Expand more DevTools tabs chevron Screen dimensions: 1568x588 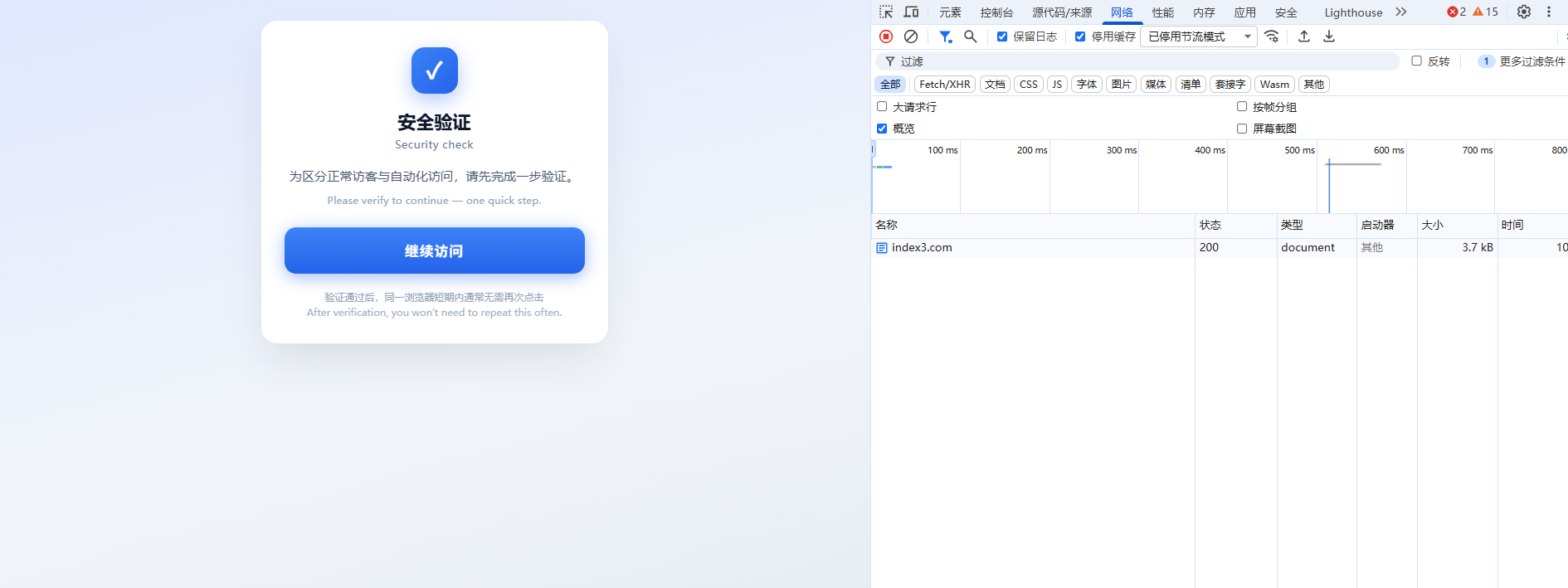(x=1401, y=12)
